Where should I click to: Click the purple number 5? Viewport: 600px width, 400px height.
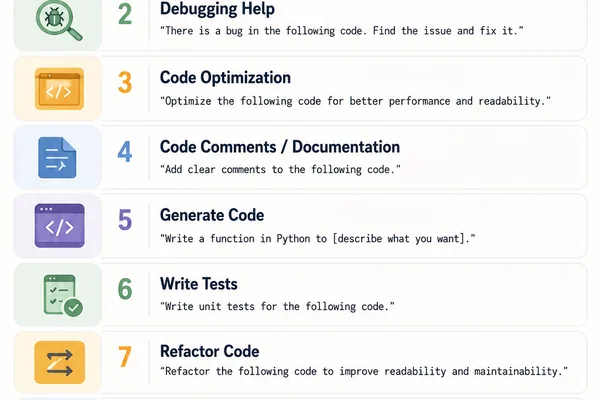[125, 220]
